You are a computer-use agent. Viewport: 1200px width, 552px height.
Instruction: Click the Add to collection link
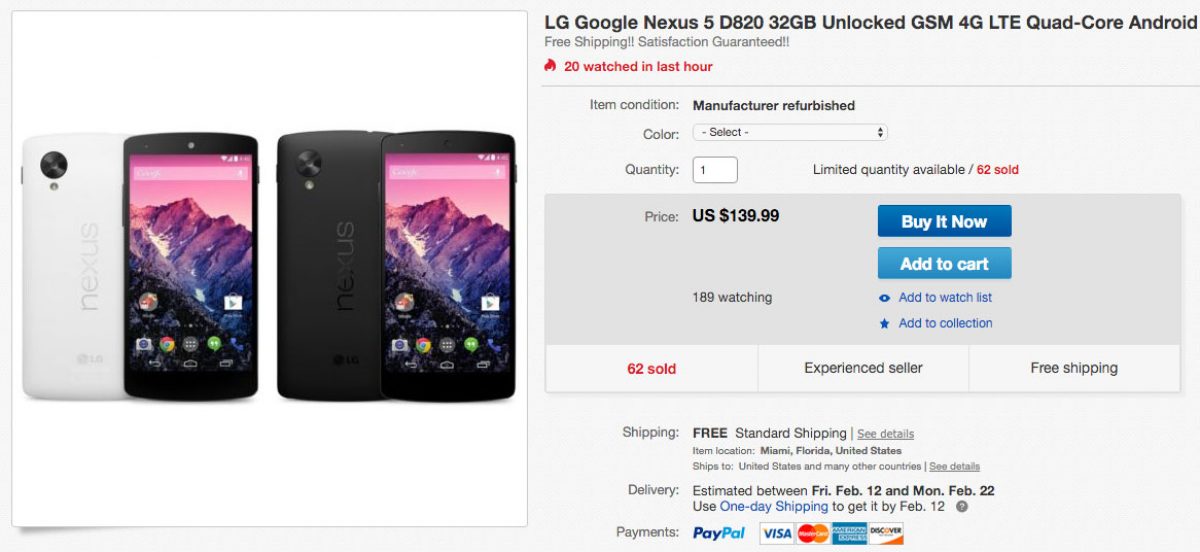point(945,323)
